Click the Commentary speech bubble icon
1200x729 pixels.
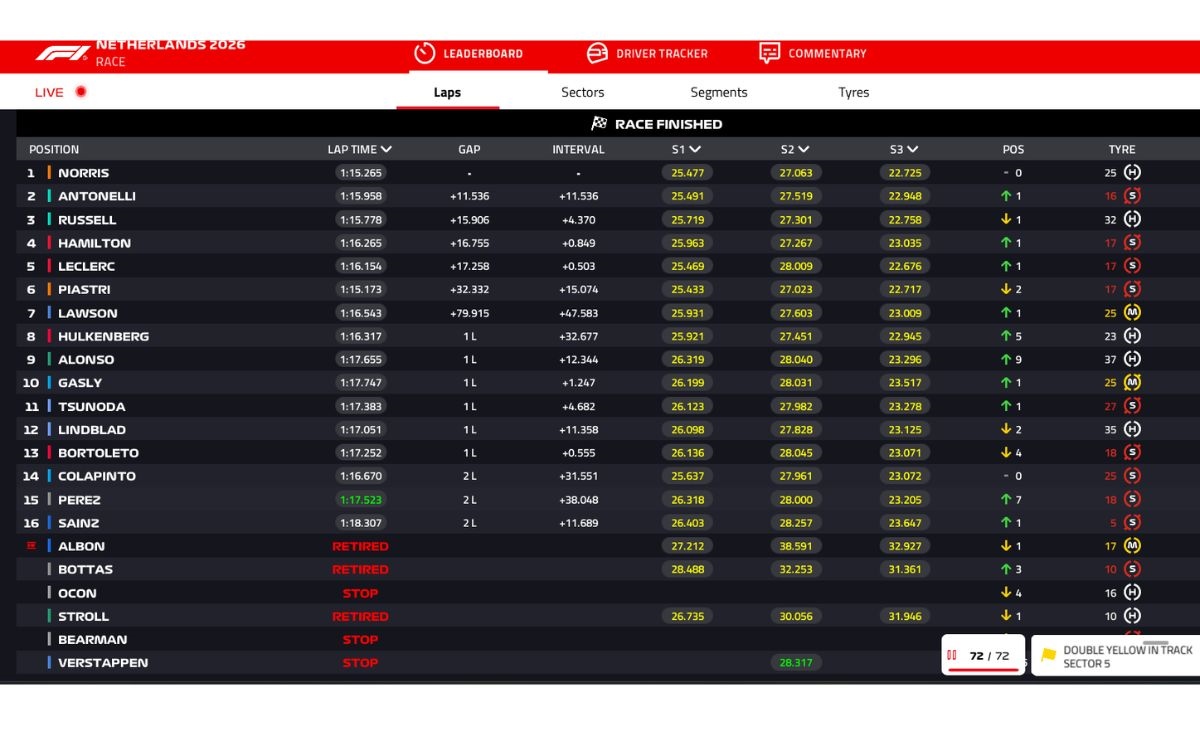(x=769, y=53)
